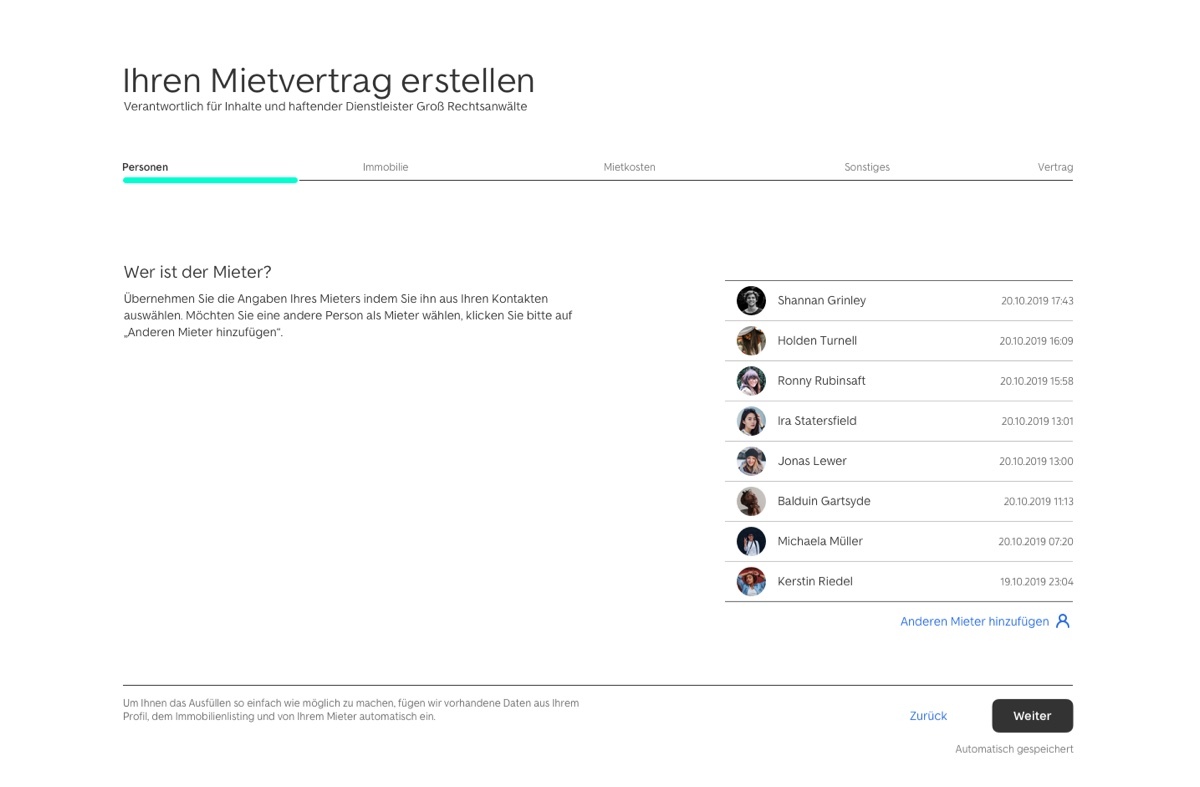Image resolution: width=1200 pixels, height=787 pixels.
Task: Click Jonas Lewer's avatar
Action: (x=751, y=461)
